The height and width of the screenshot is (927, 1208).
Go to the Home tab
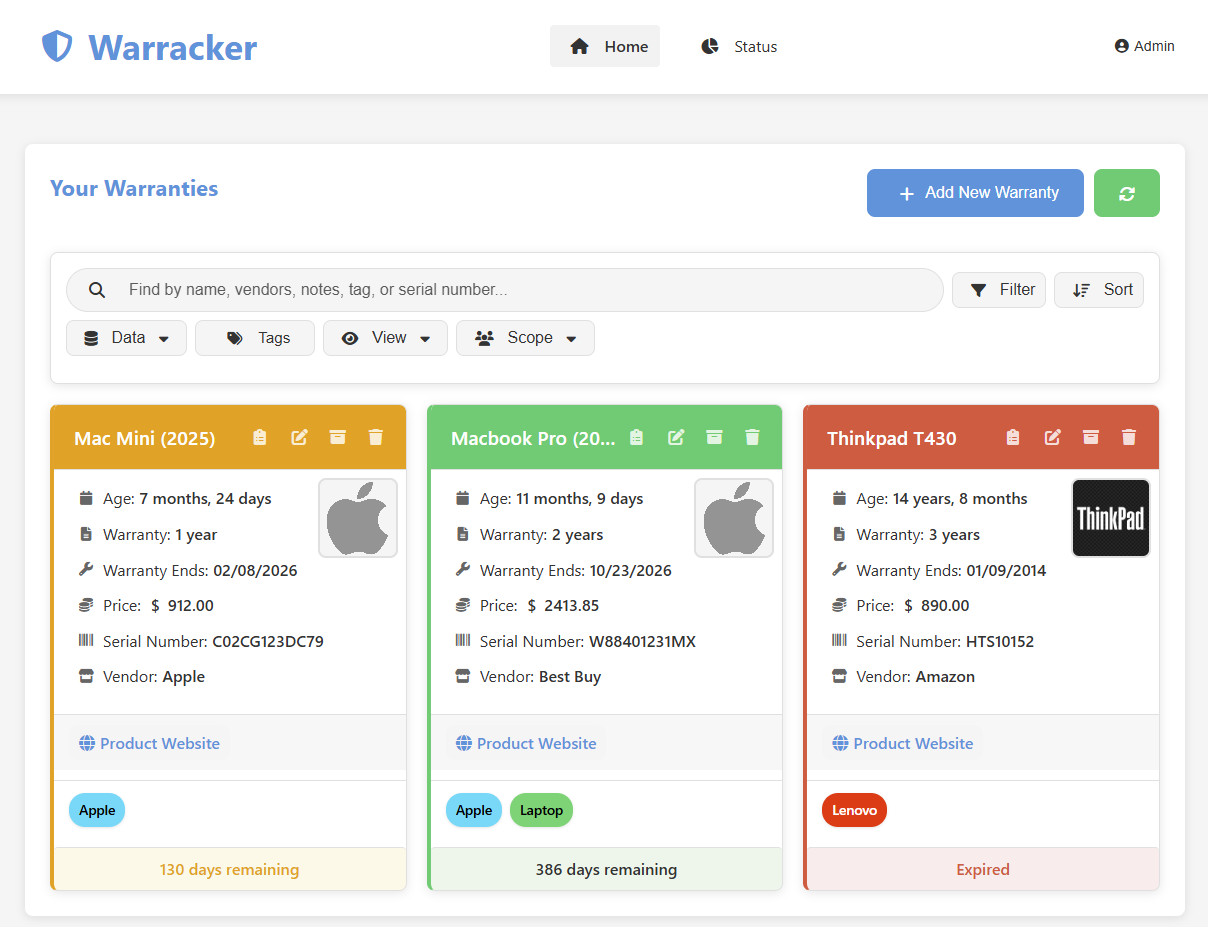tap(605, 46)
